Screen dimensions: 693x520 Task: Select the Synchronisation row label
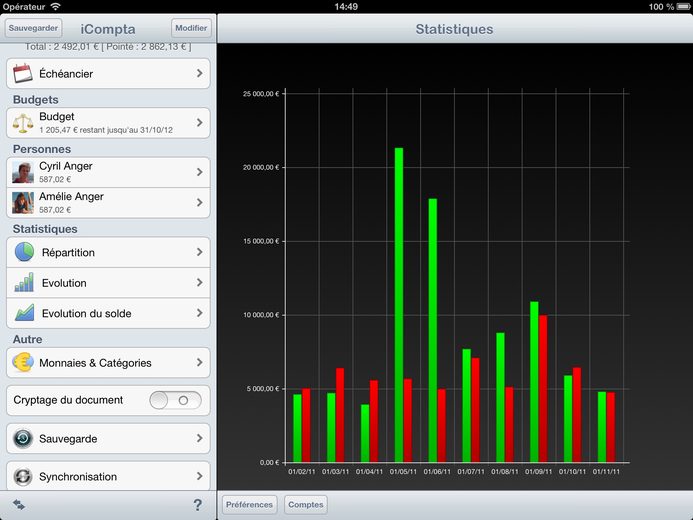click(x=78, y=477)
